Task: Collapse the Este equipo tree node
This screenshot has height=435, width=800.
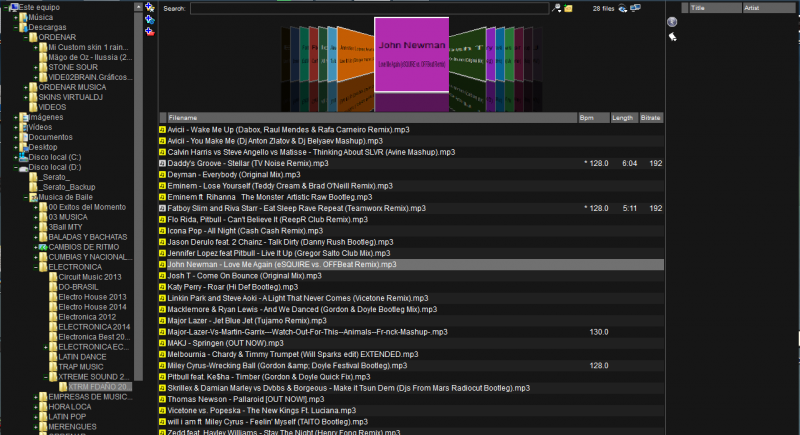Action: [5, 7]
